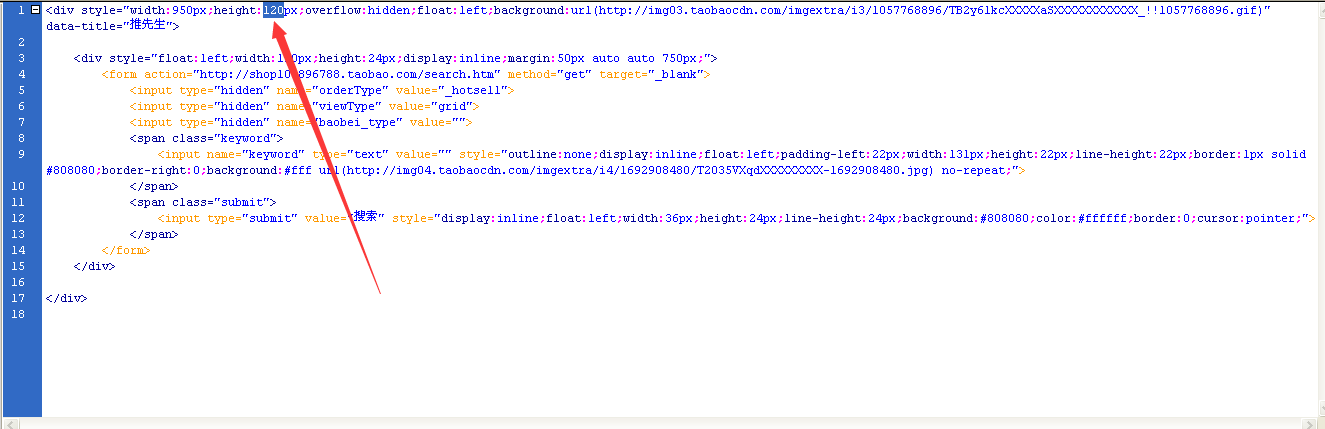Click line number 12 in the gutter
Image resolution: width=1325 pixels, height=429 pixels.
tap(21, 218)
